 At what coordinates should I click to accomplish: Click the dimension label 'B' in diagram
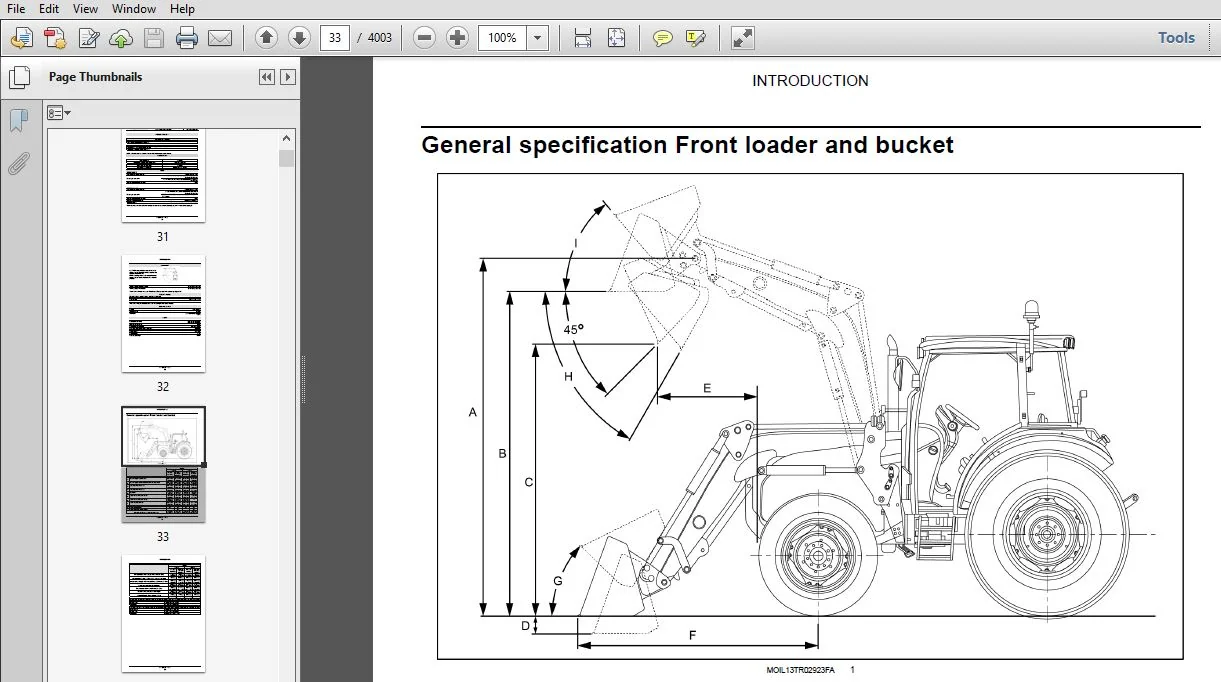click(x=503, y=454)
